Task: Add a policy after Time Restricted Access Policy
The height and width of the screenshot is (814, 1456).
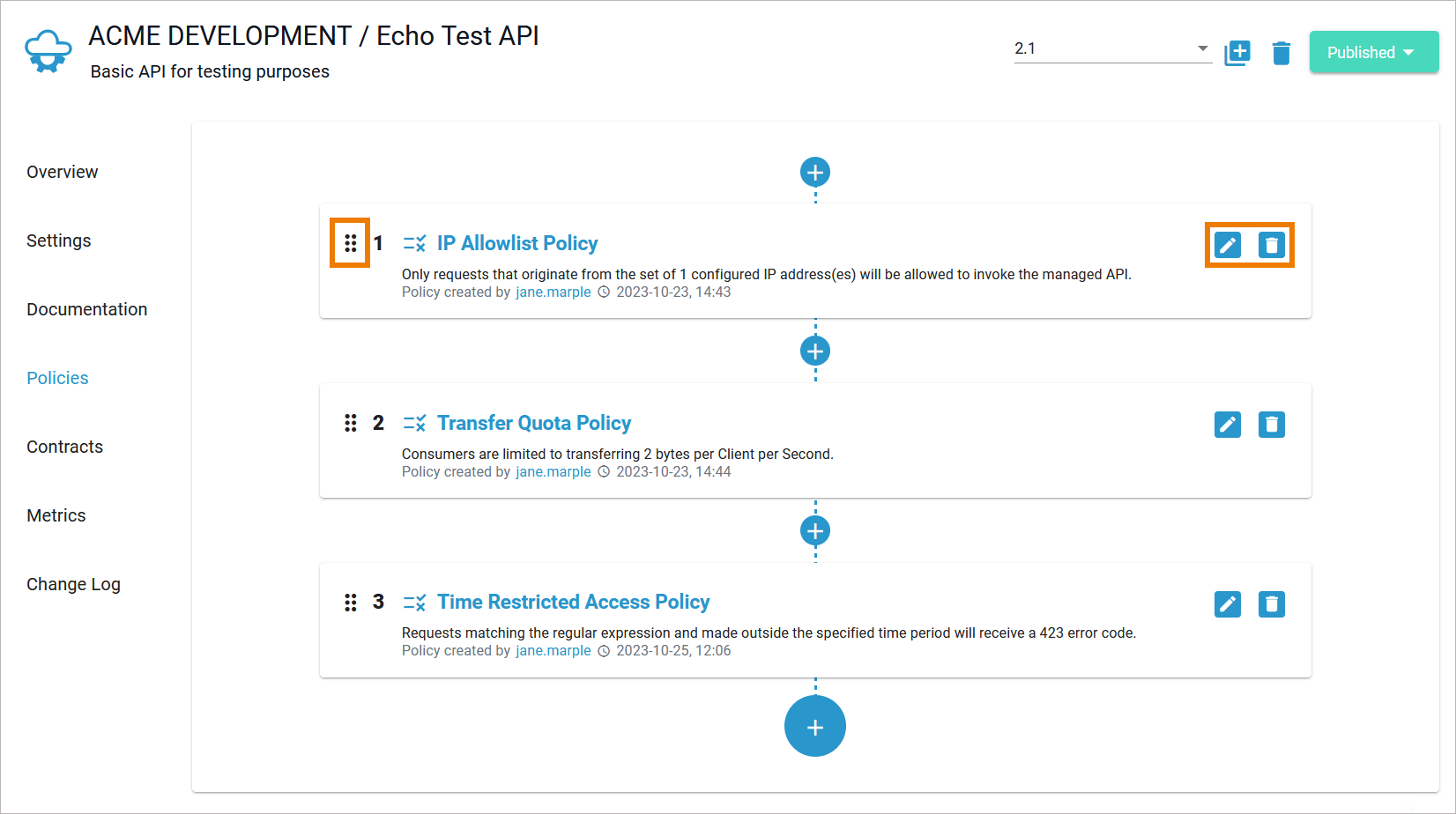Action: tap(814, 726)
